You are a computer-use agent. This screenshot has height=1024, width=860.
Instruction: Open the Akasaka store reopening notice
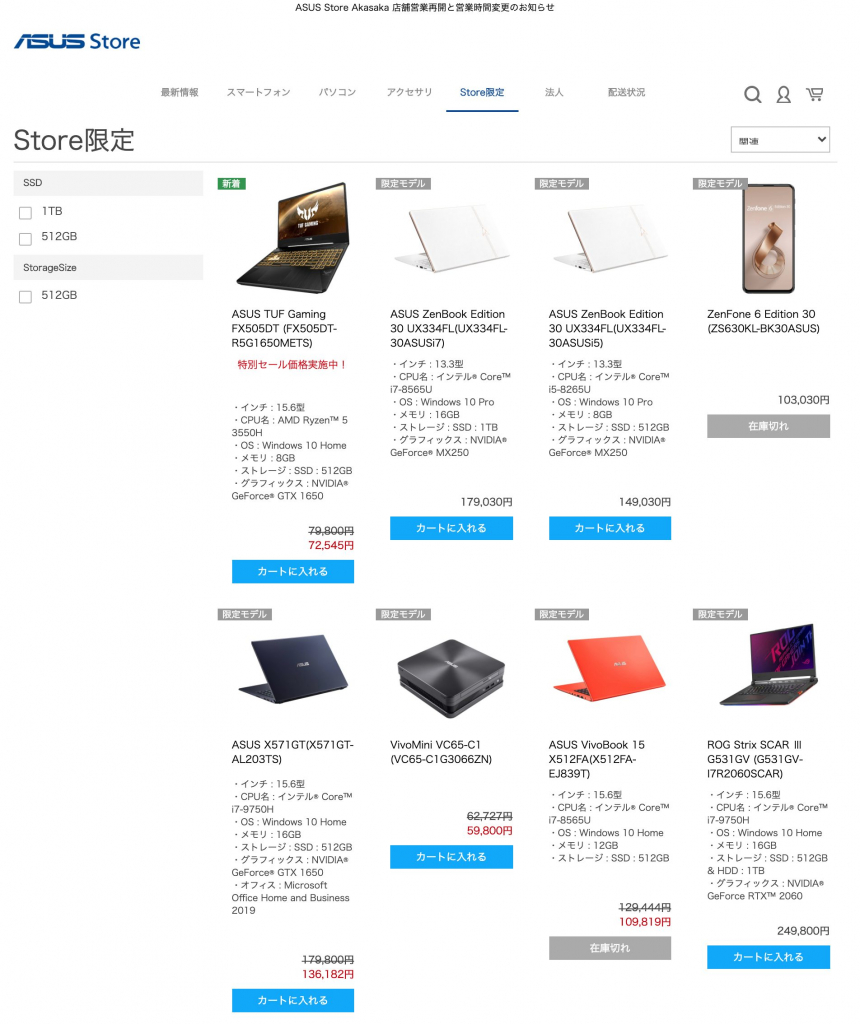click(x=424, y=8)
